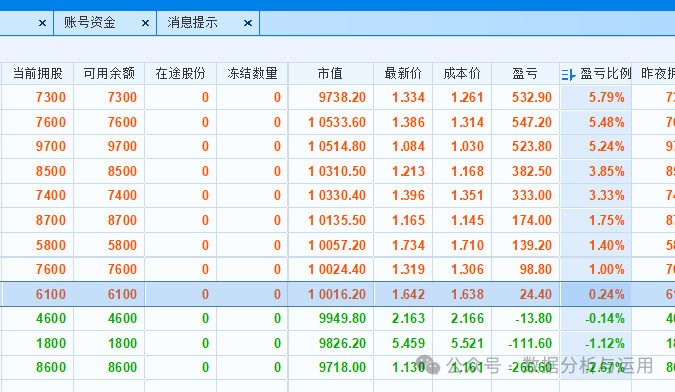Close the 消息提示 tab
This screenshot has height=392, width=675.
point(248,23)
